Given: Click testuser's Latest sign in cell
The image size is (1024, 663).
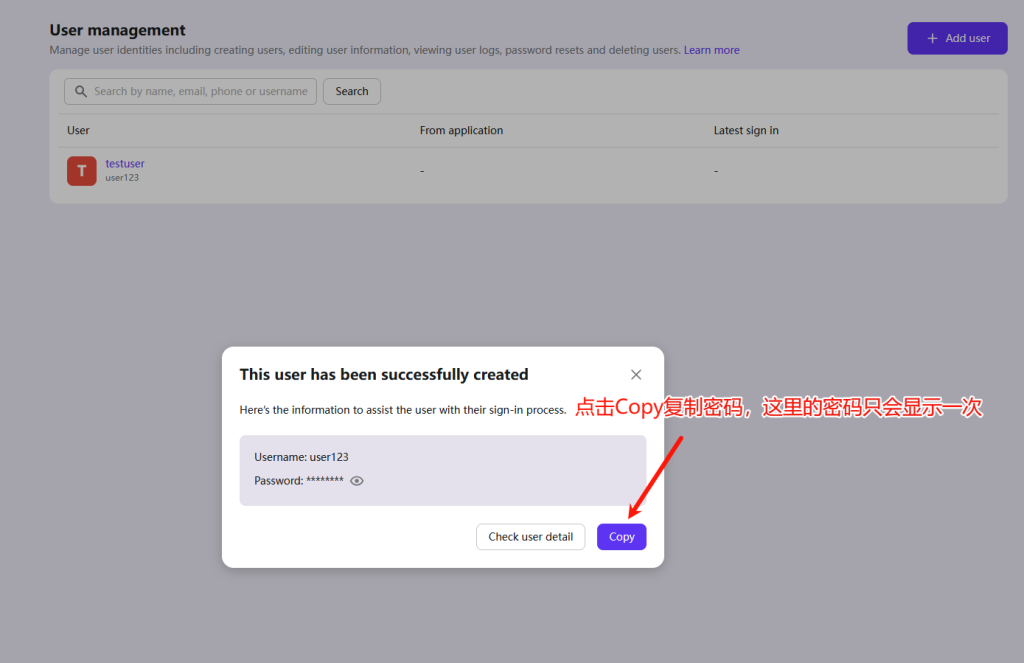Looking at the screenshot, I should (x=716, y=171).
